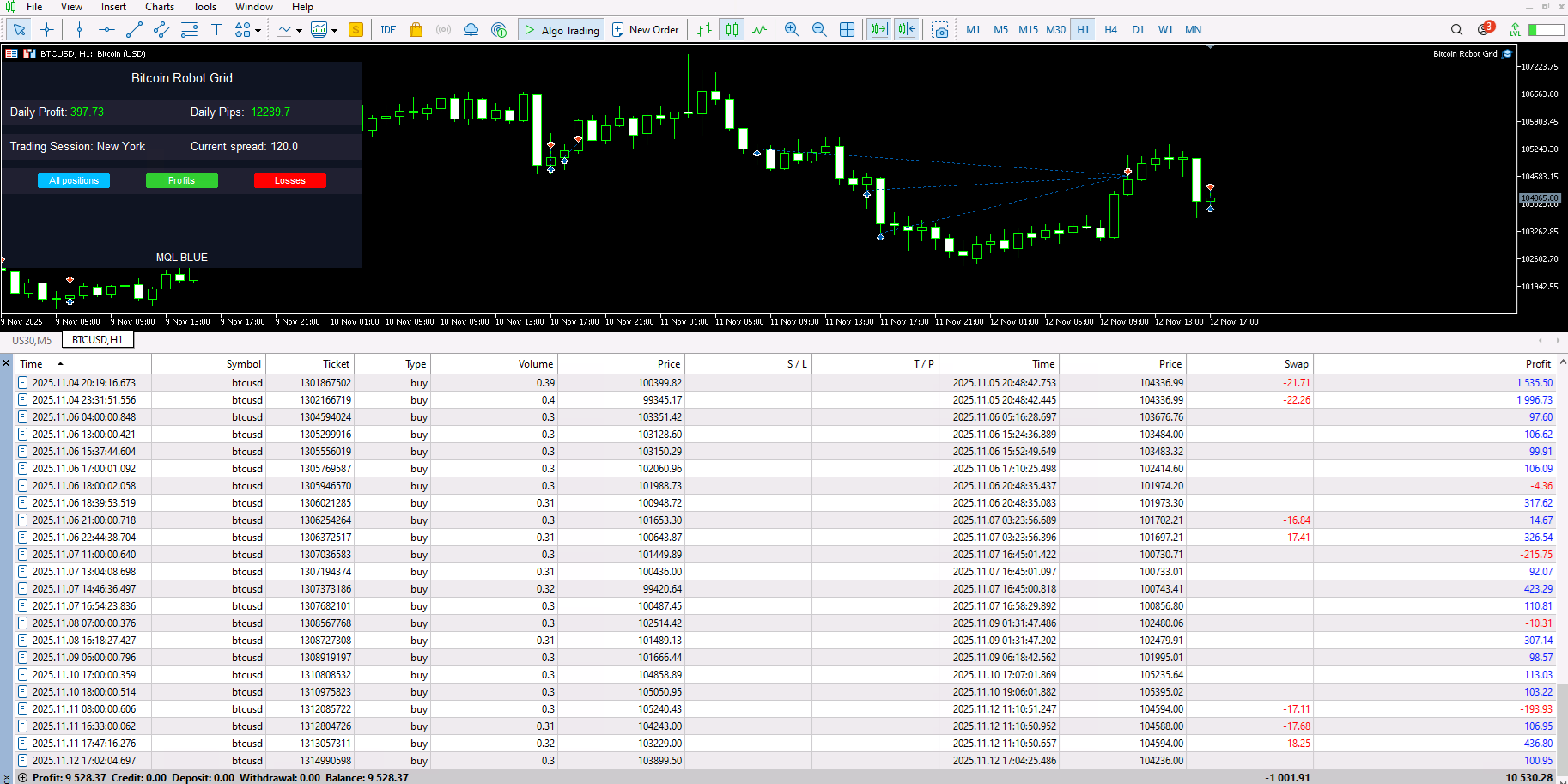Sort history by the Time column arrow
Screen dimensions: 1568x784
(x=60, y=364)
